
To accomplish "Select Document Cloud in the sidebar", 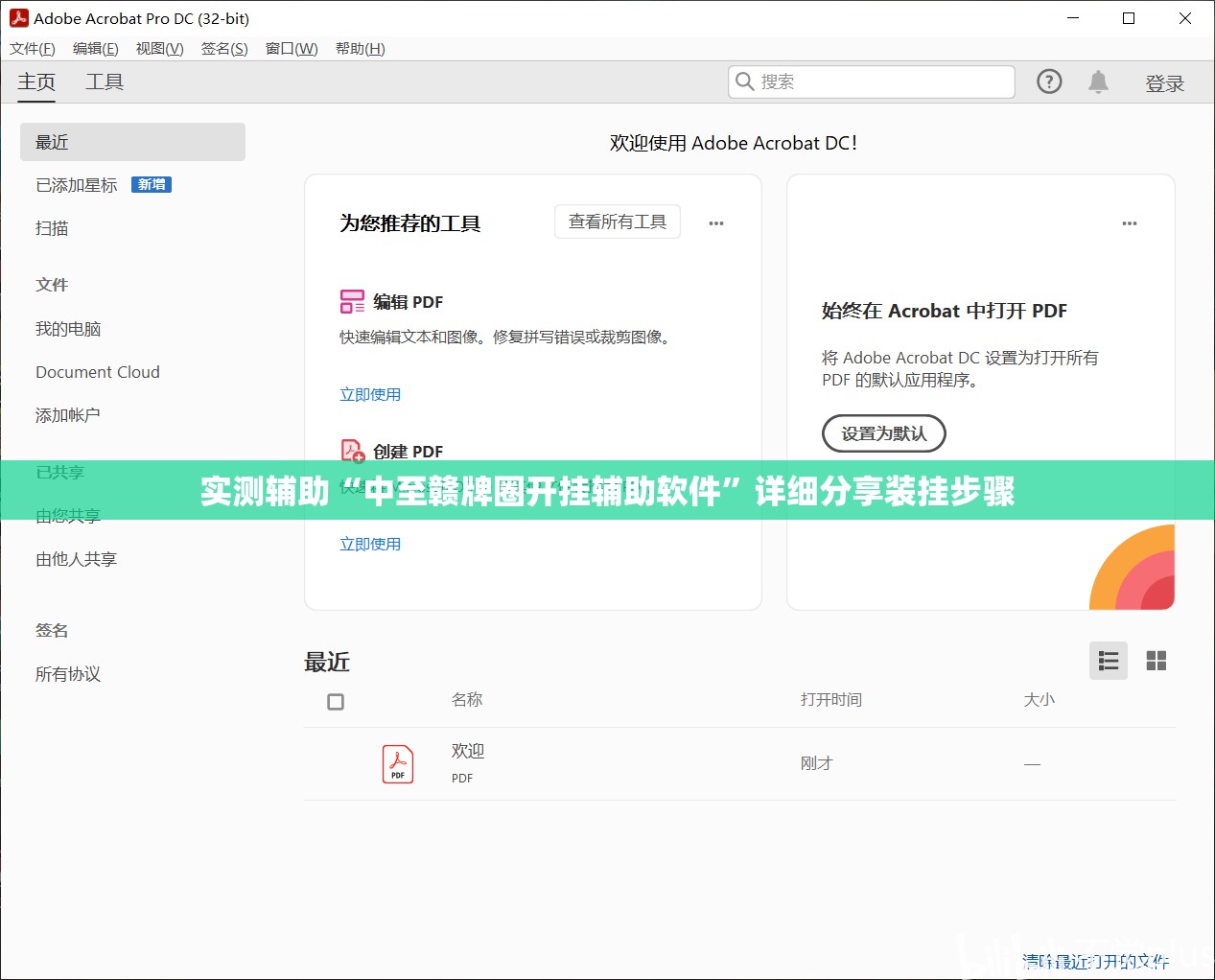I will click(x=98, y=372).
